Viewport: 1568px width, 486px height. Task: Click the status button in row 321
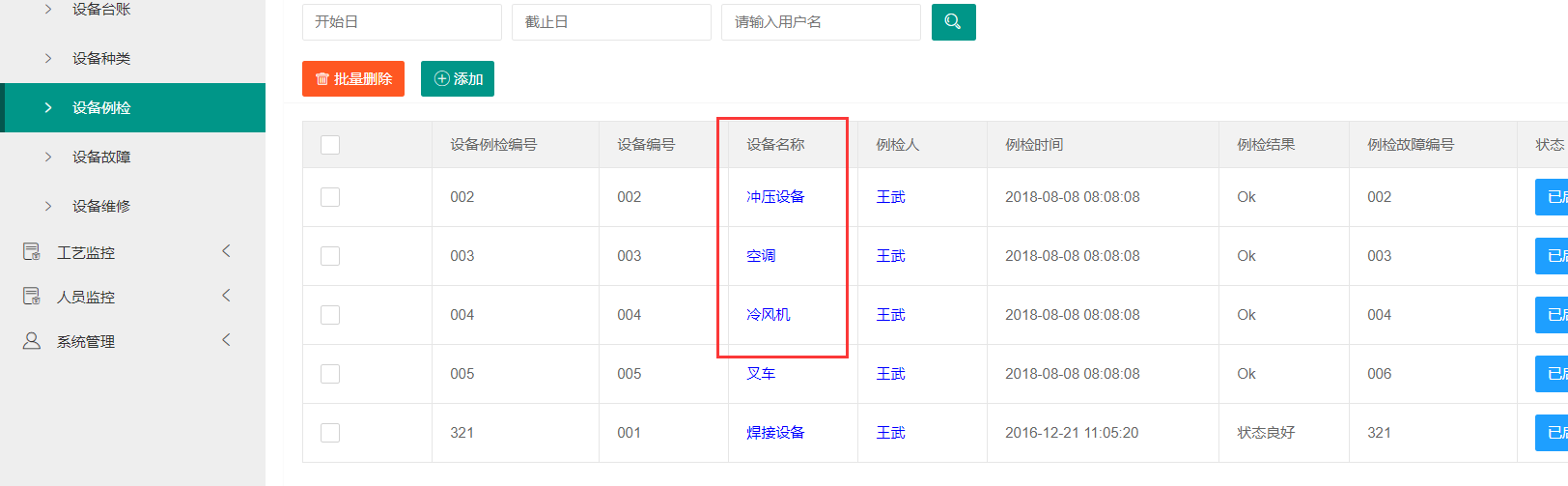click(x=1552, y=433)
